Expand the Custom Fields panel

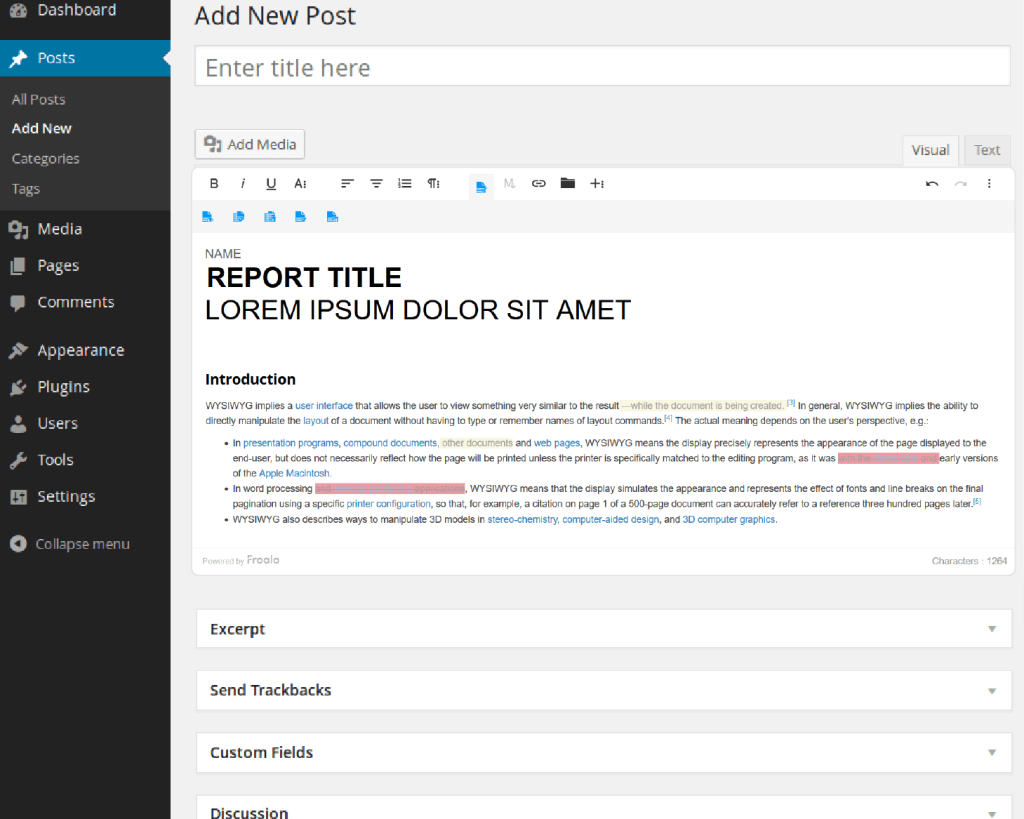pyautogui.click(x=992, y=752)
